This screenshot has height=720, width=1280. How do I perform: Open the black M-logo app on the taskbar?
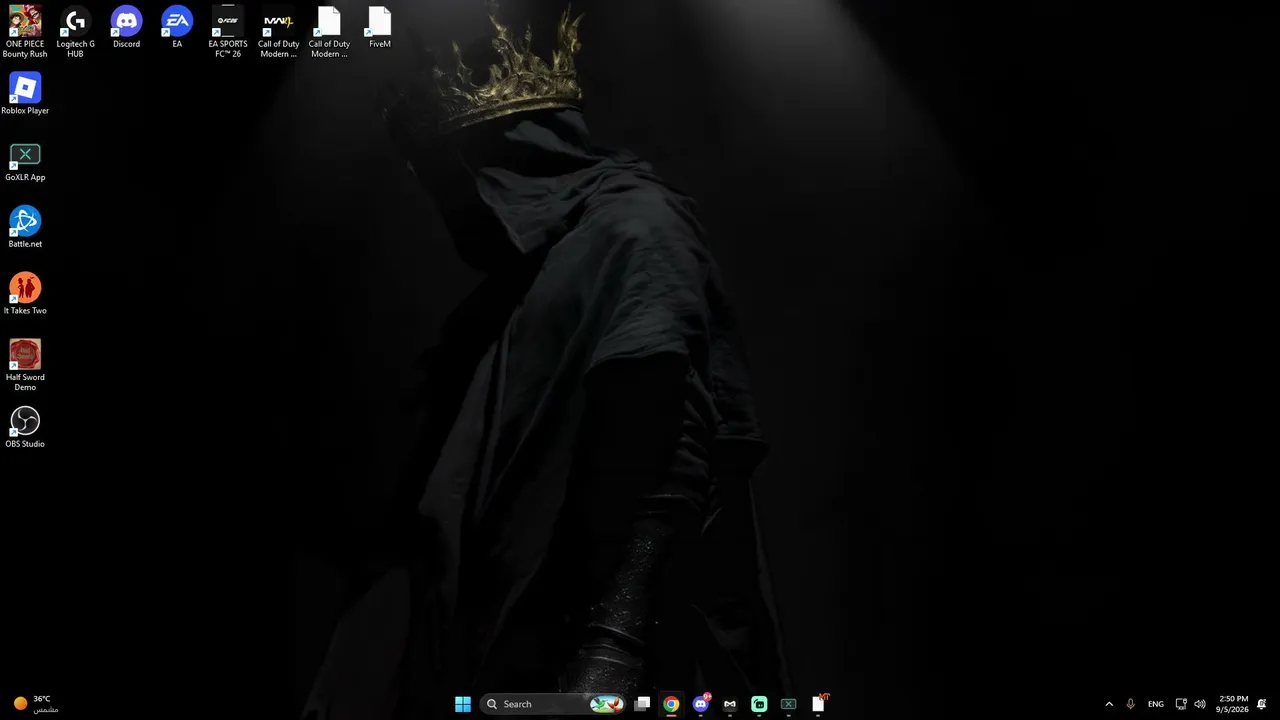pyautogui.click(x=730, y=704)
